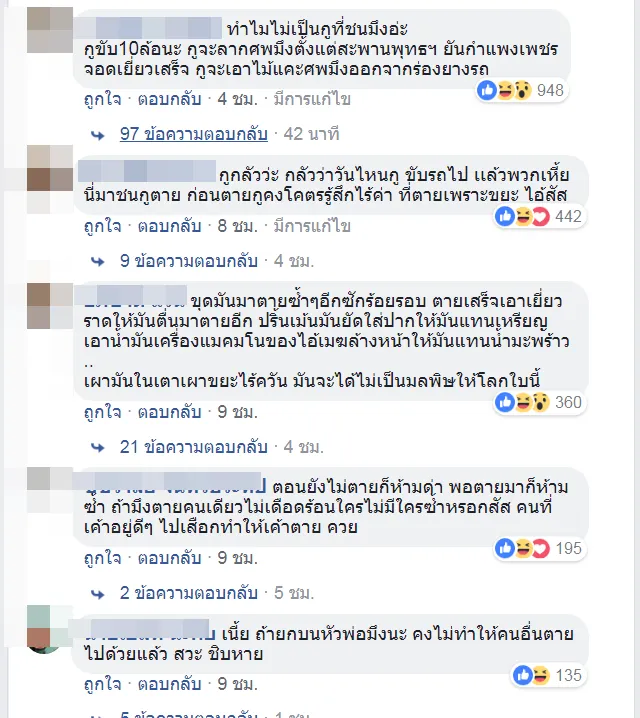The width and height of the screenshot is (640, 718).
Task: Click ถูกใจ on the first comment
Action: point(103,99)
